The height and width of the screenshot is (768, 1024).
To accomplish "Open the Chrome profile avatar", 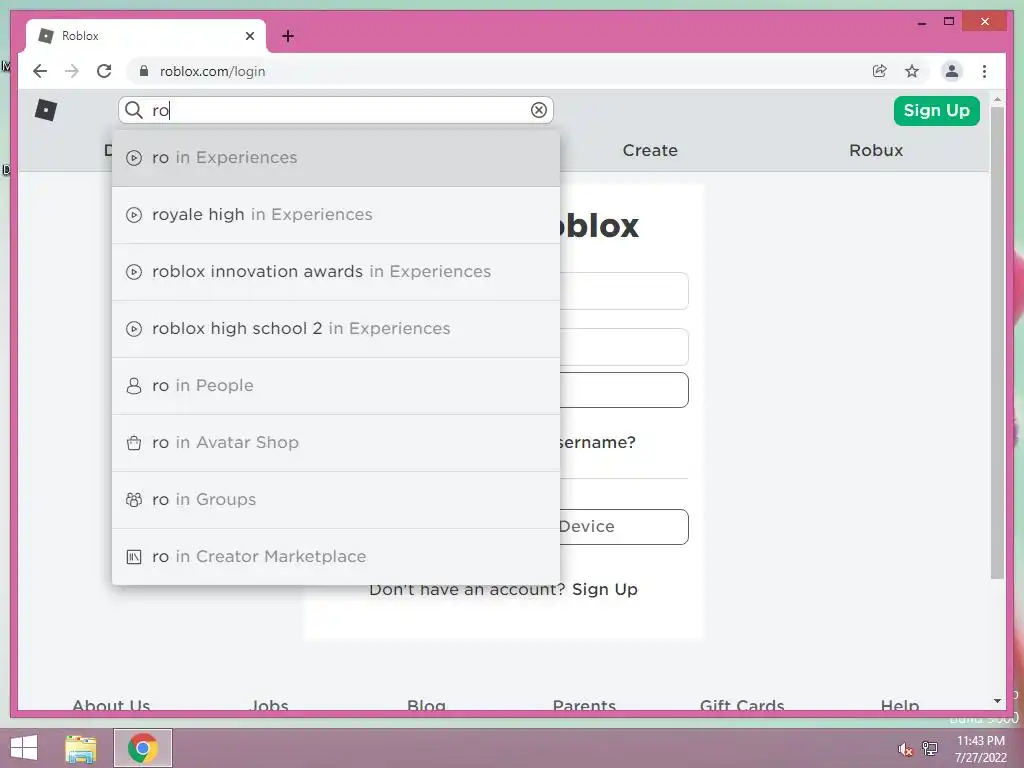I will 952,71.
